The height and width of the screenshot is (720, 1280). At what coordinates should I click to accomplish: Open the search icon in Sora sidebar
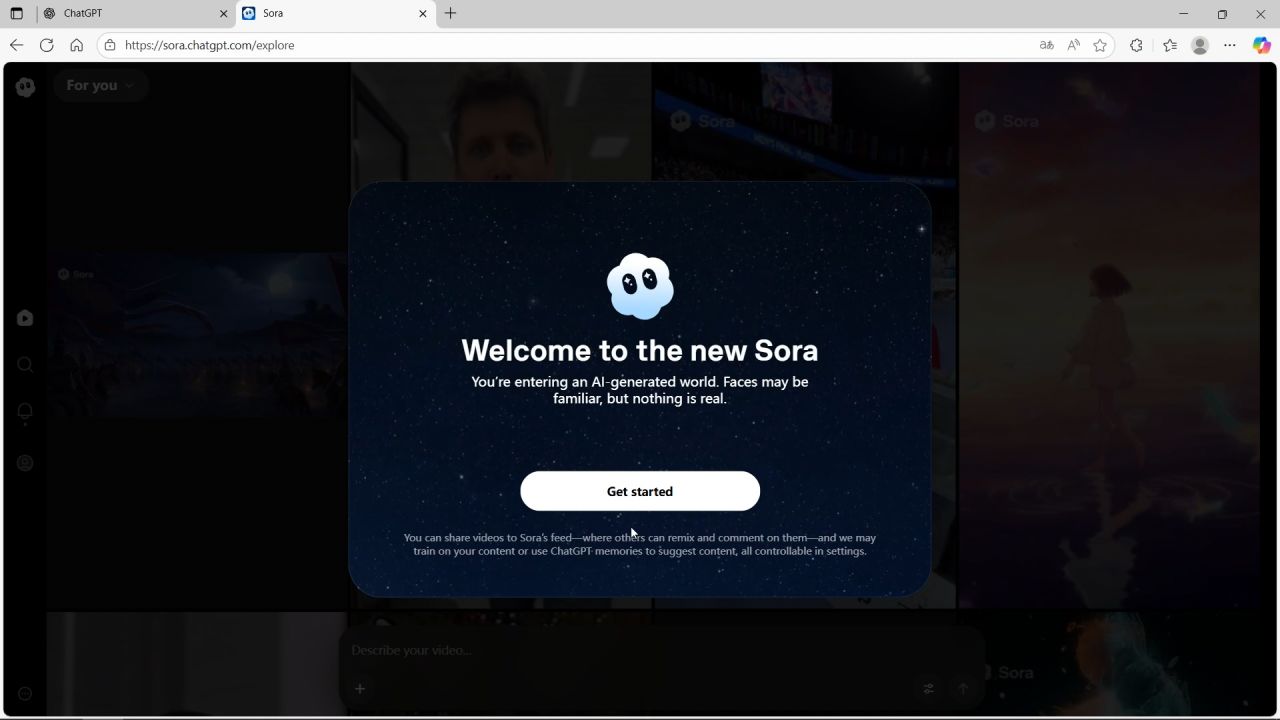coord(25,365)
